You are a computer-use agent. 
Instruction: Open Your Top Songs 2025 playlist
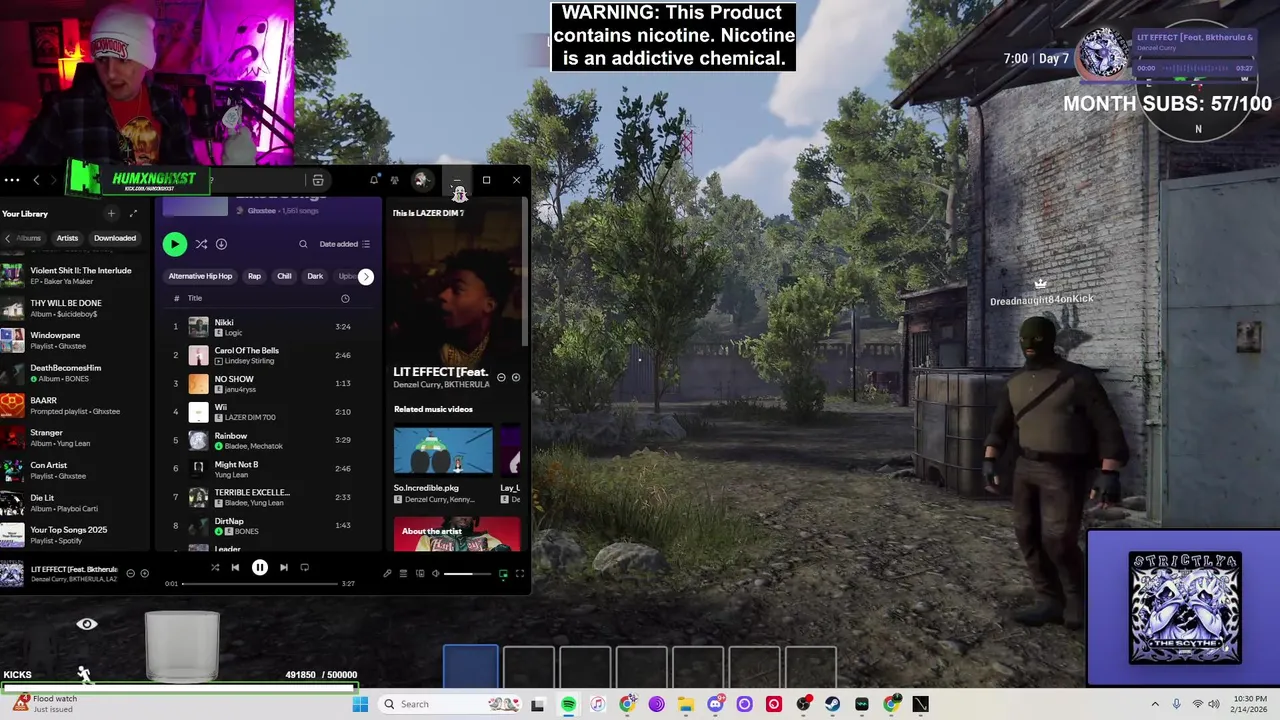coord(76,535)
